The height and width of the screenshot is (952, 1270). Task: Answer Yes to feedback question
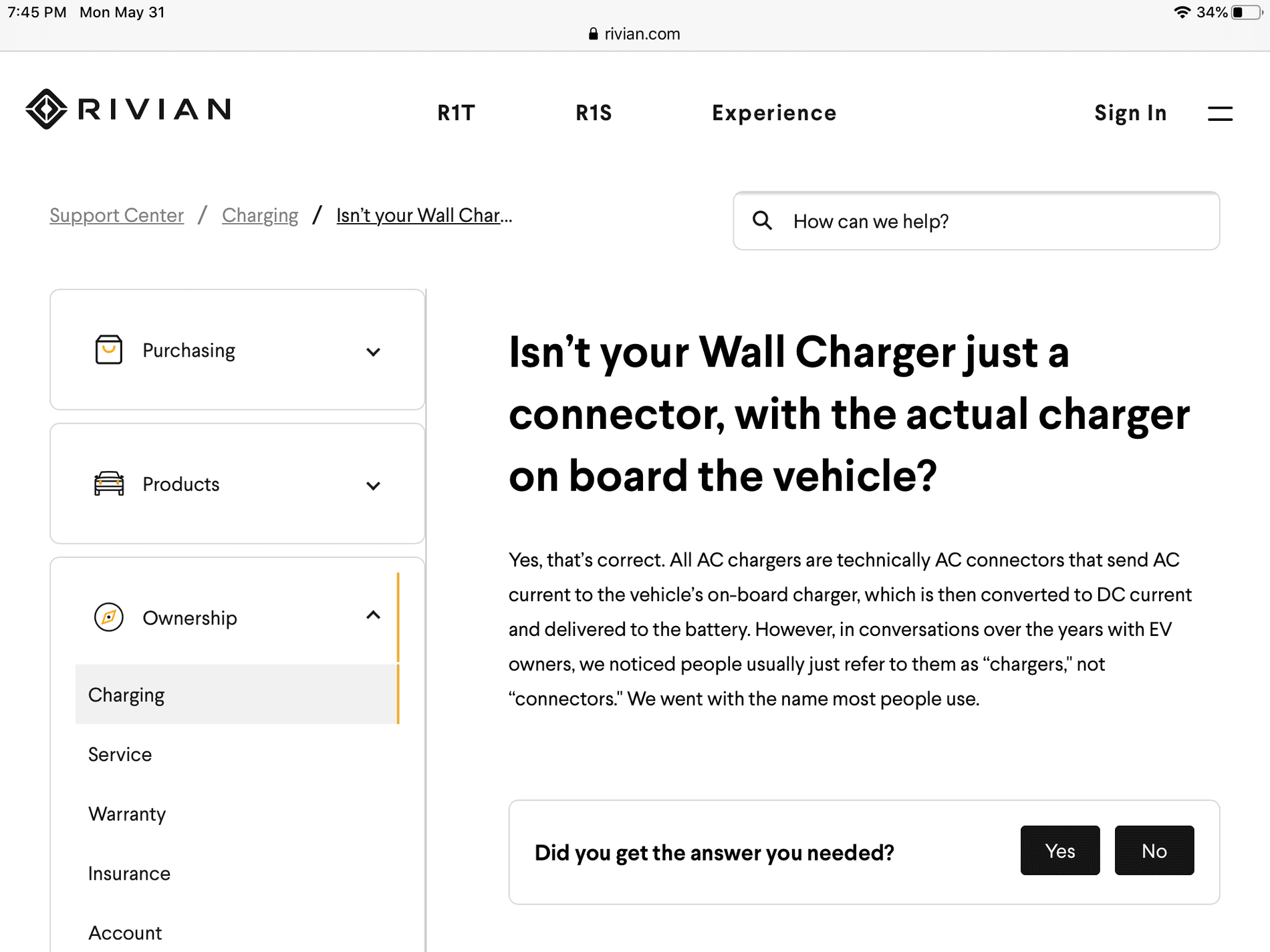click(x=1060, y=850)
